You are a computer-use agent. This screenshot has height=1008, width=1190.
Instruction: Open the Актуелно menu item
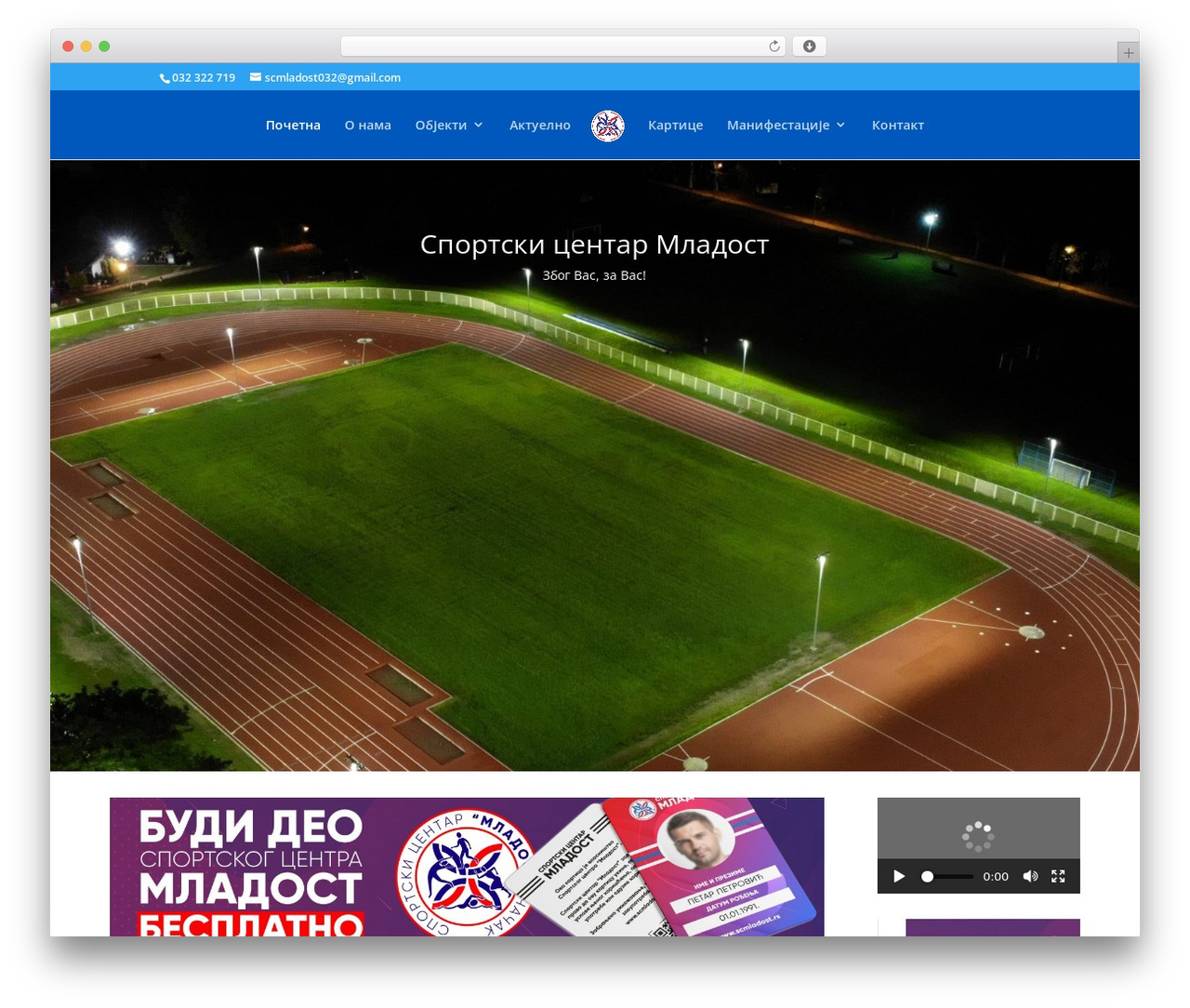coord(540,125)
